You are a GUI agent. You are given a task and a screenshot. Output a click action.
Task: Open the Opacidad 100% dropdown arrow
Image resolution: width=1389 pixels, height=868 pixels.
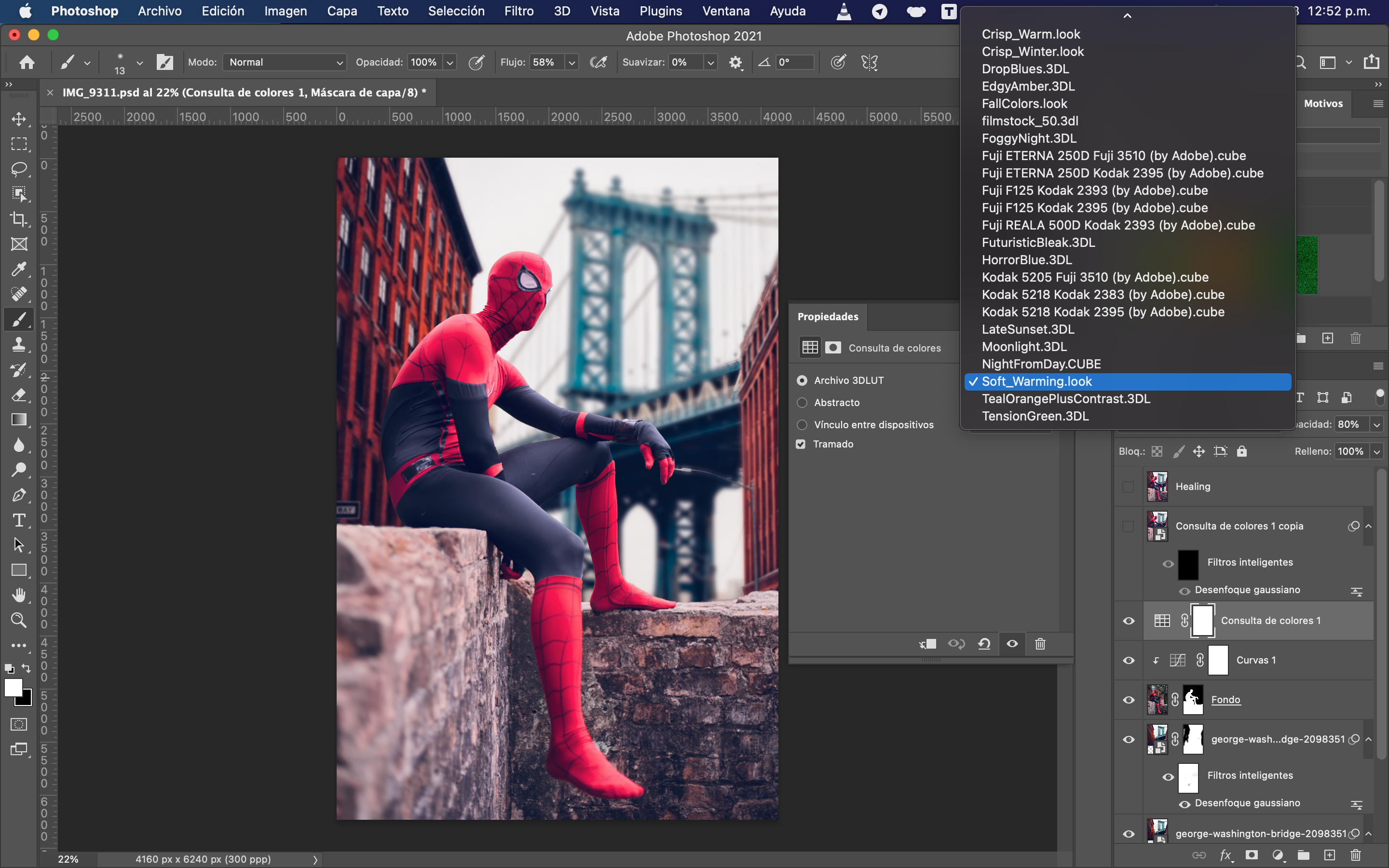pyautogui.click(x=450, y=62)
